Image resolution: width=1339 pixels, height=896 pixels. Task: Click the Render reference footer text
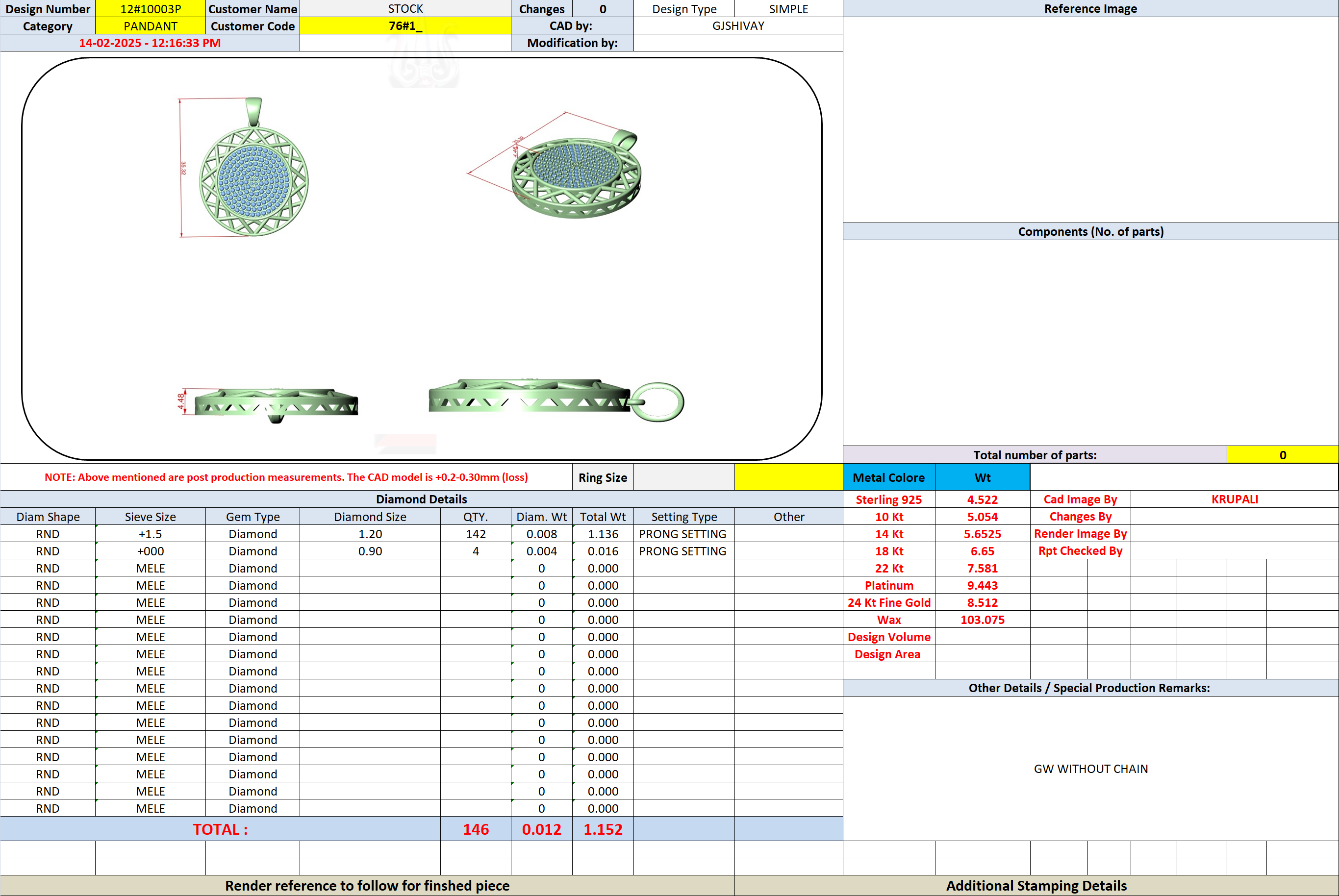[367, 885]
